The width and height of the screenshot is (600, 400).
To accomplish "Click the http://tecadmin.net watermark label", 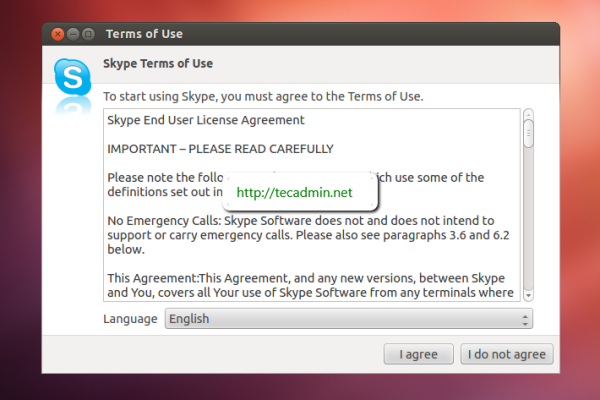I will point(293,191).
